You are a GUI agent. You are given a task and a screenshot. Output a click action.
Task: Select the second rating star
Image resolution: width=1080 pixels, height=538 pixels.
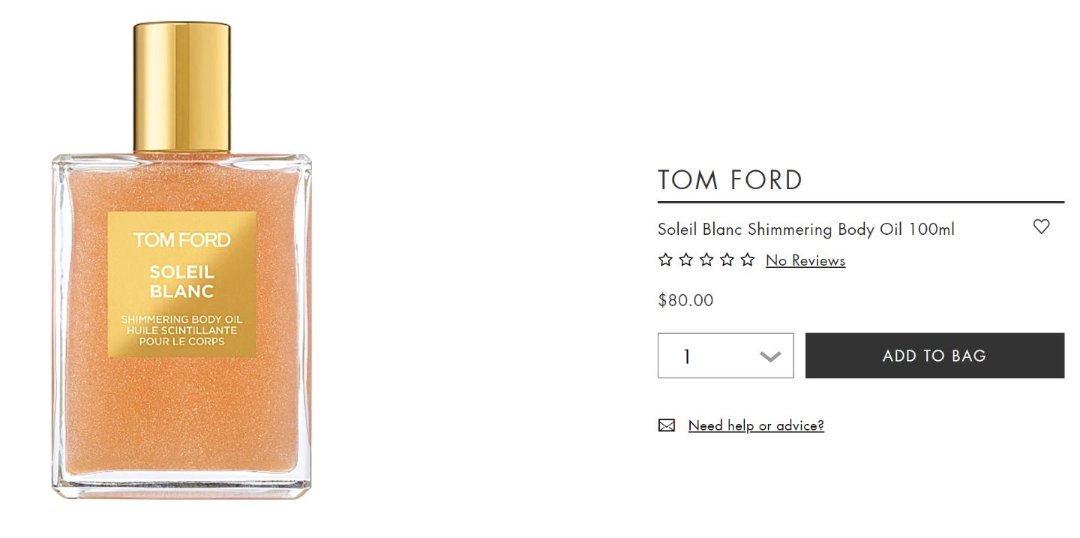tap(685, 260)
